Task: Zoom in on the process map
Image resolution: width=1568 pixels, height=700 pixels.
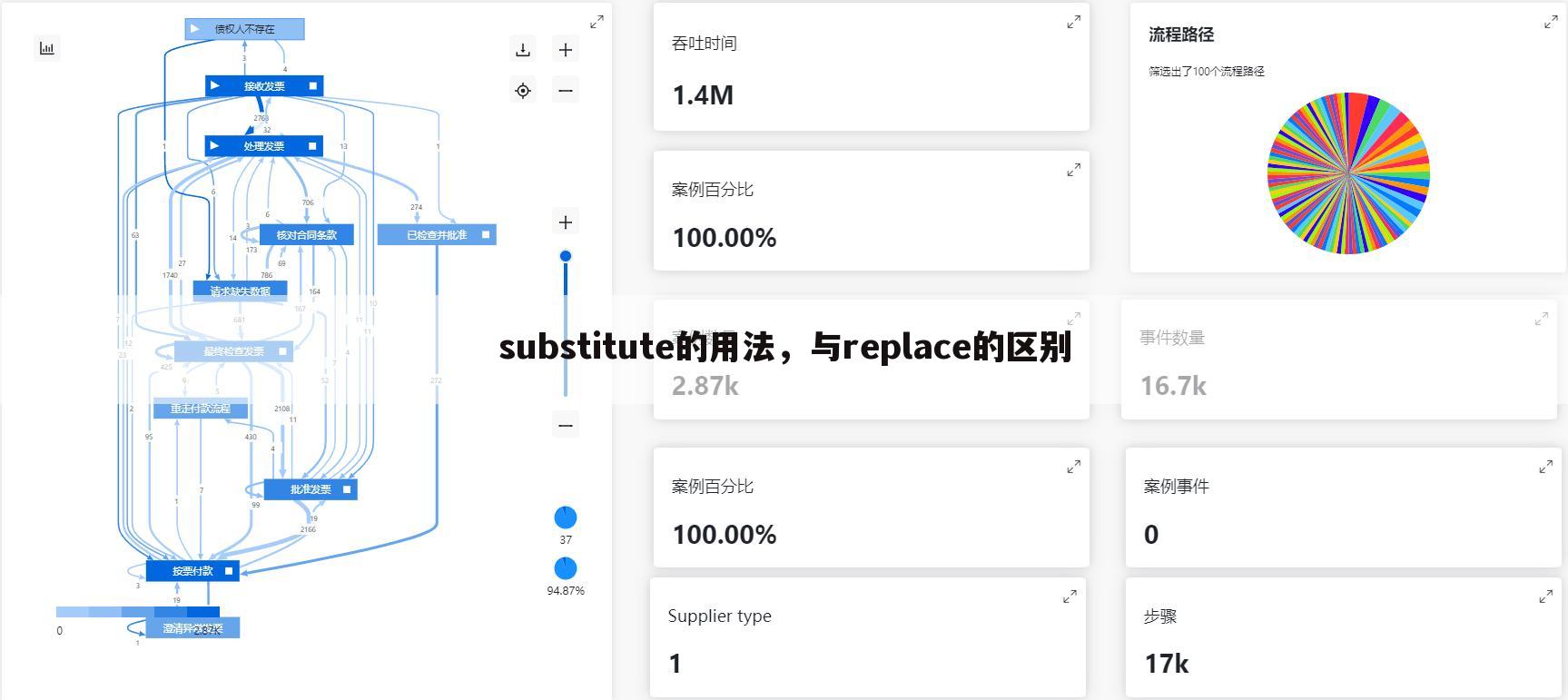Action: (x=566, y=49)
